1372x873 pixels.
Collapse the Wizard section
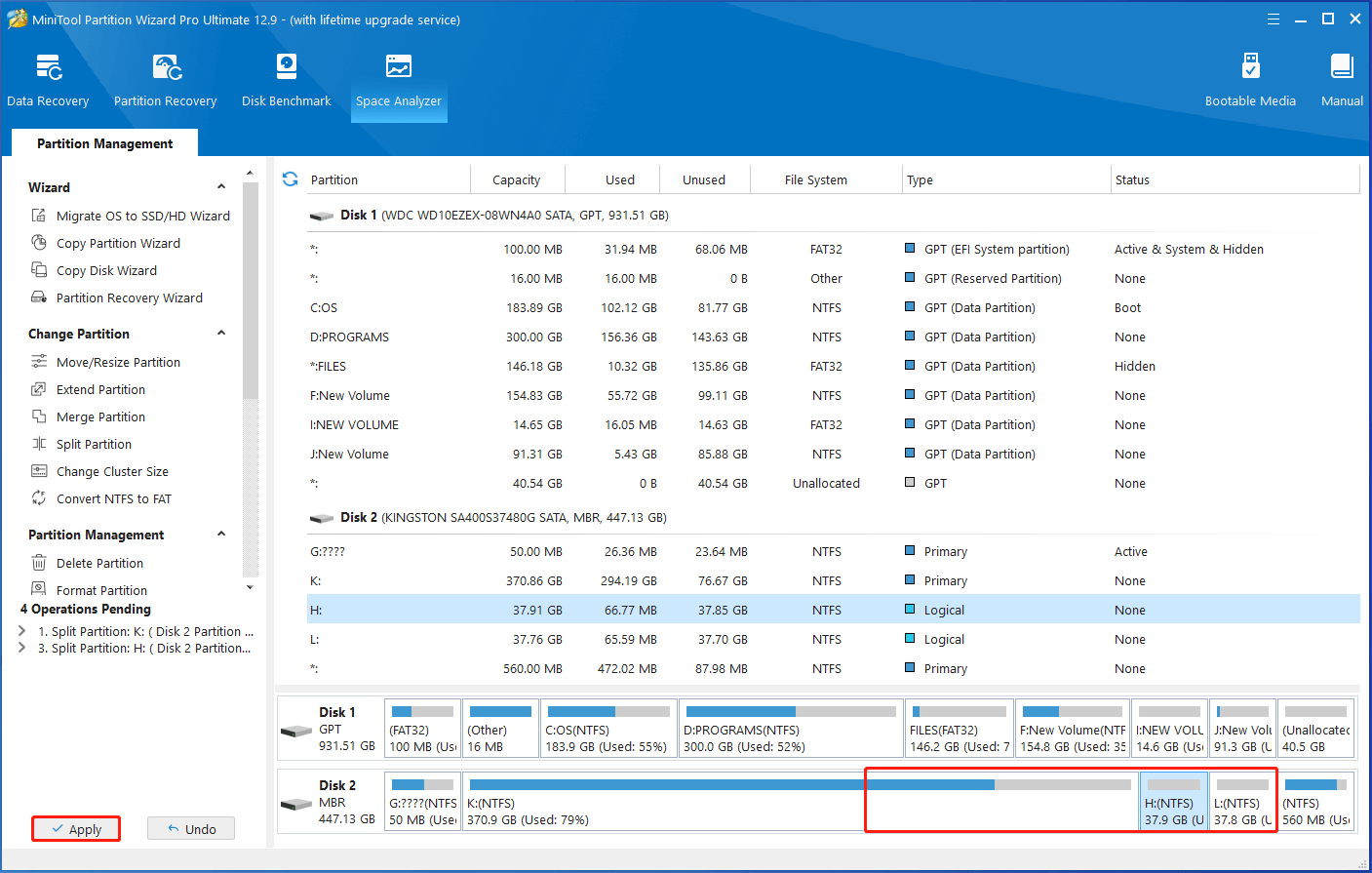tap(221, 186)
